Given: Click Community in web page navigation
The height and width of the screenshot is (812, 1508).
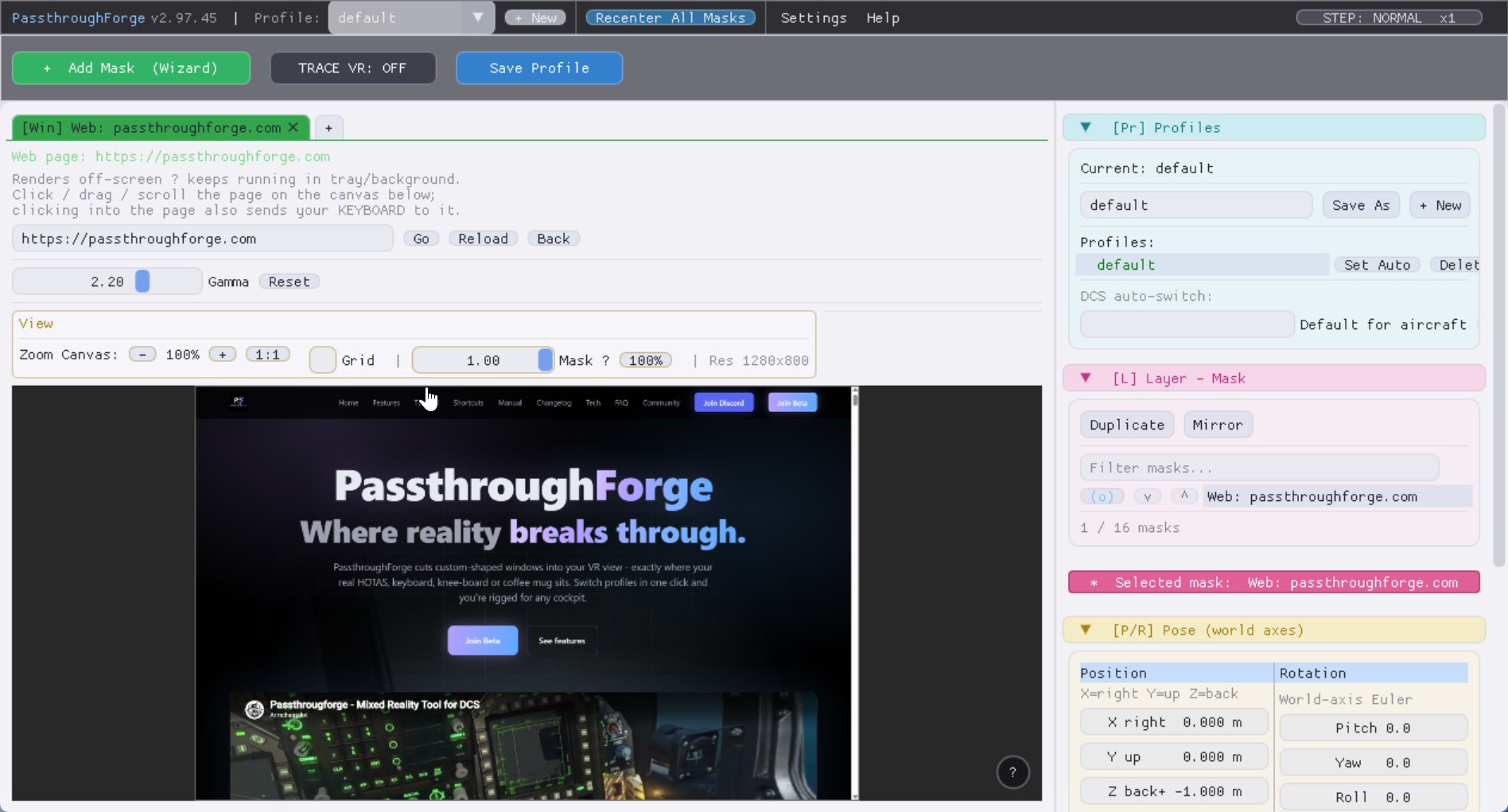Looking at the screenshot, I should tap(661, 403).
